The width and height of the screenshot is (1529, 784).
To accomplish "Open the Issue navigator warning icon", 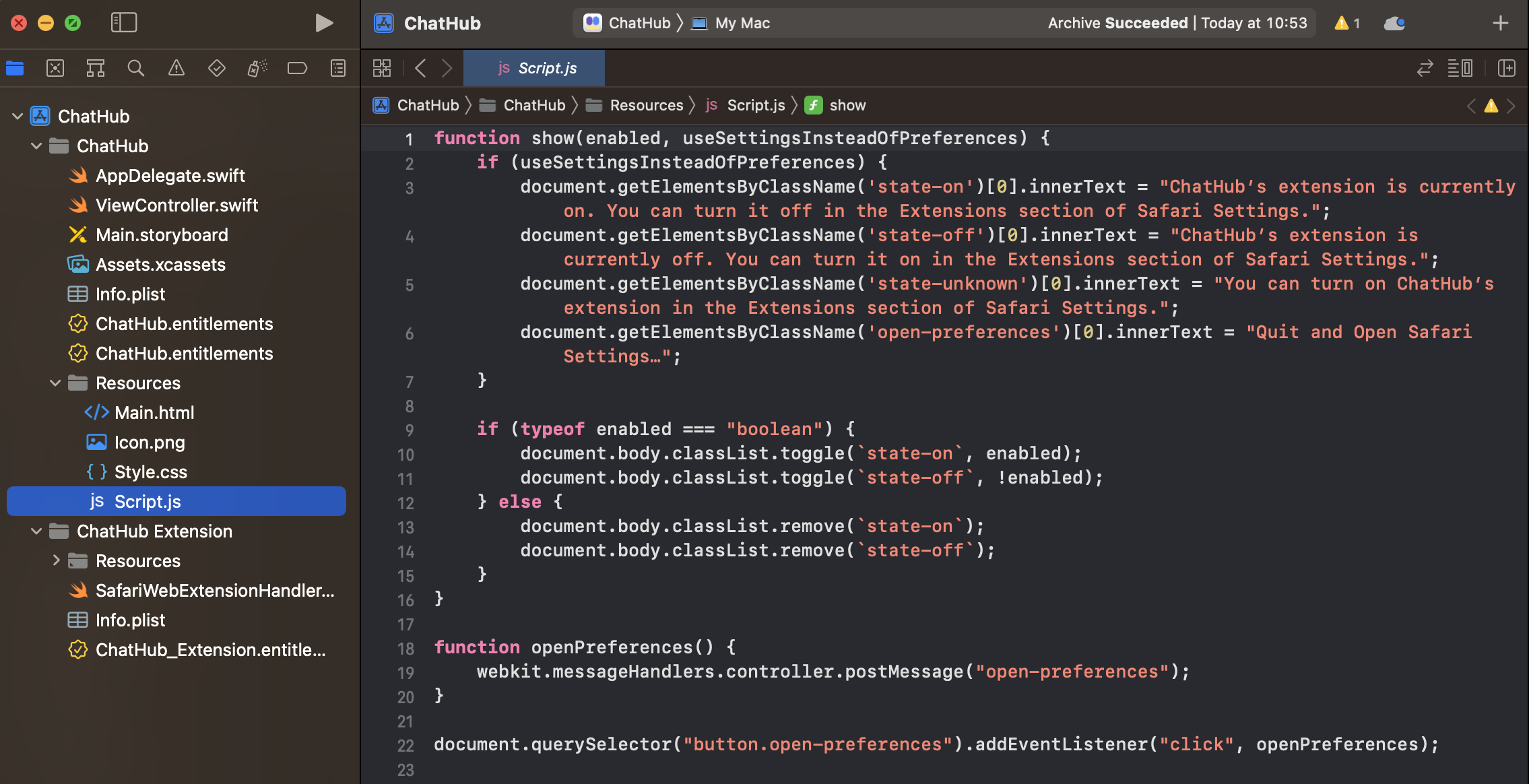I will pos(176,68).
